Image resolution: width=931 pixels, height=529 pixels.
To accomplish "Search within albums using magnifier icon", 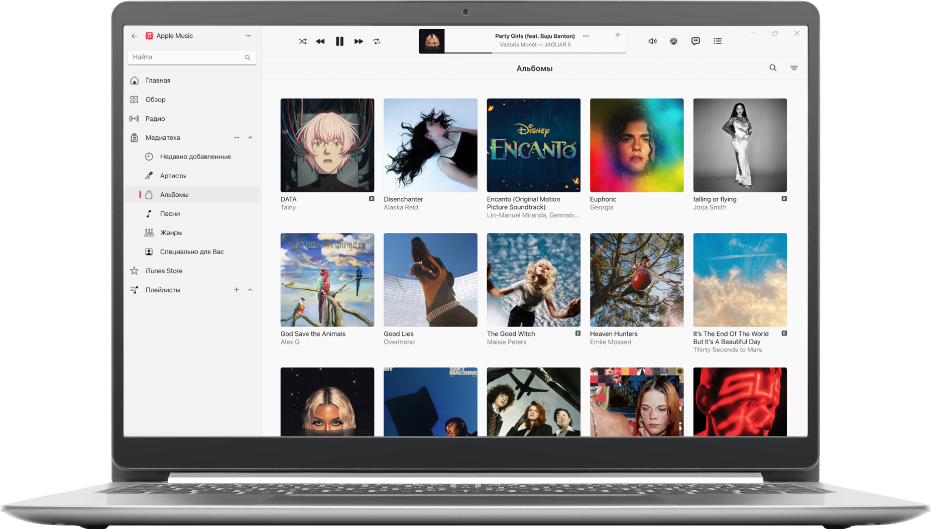I will 773,68.
